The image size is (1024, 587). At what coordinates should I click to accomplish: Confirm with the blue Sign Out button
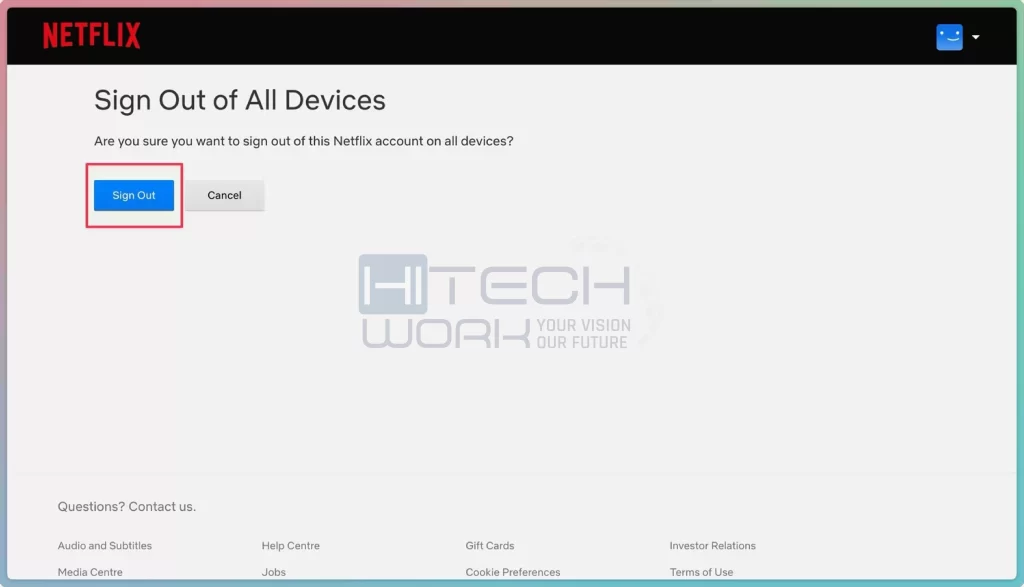134,195
